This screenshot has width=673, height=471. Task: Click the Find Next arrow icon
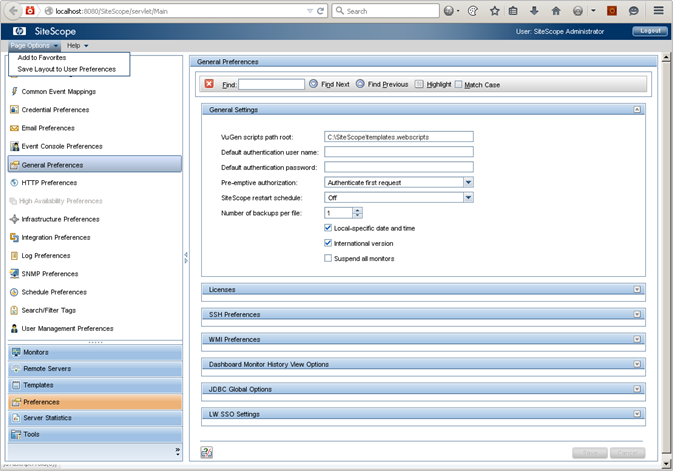pos(313,84)
